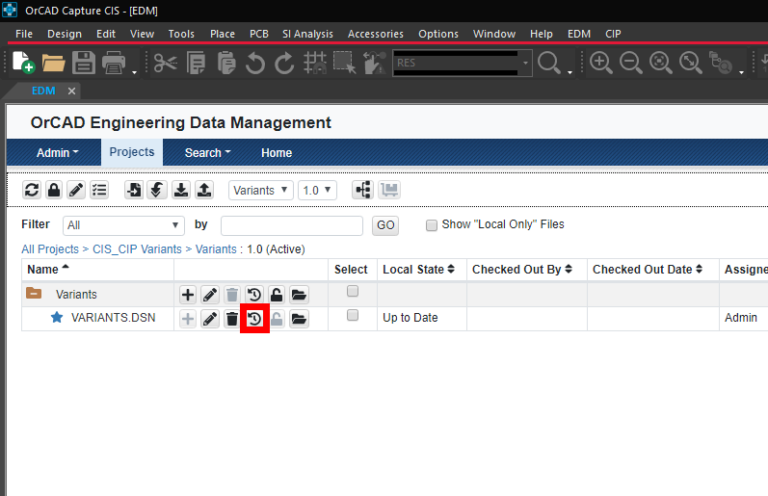Click the EDM refresh icon
The width and height of the screenshot is (768, 496).
32,190
